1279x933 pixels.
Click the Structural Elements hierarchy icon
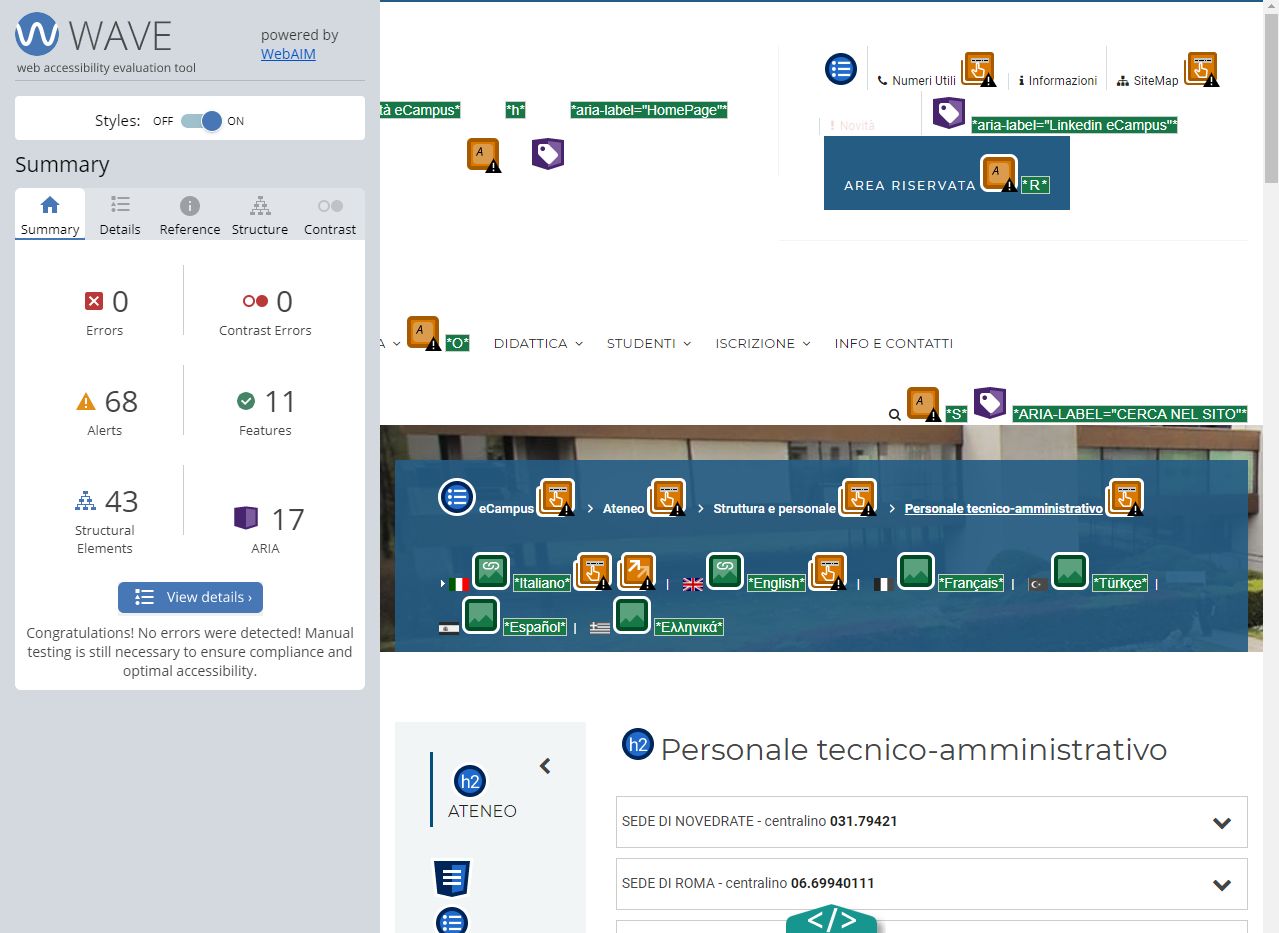85,501
